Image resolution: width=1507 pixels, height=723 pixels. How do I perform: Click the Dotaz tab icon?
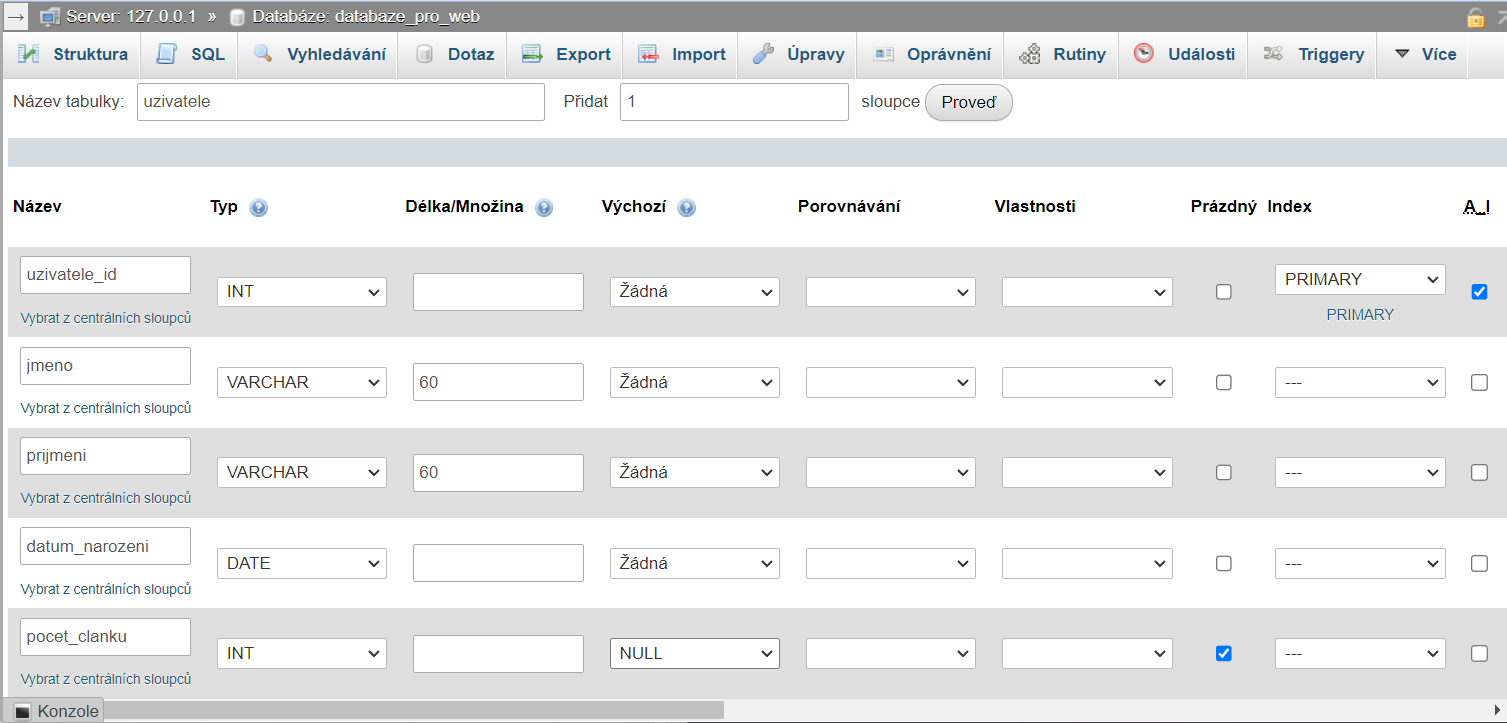pos(424,54)
